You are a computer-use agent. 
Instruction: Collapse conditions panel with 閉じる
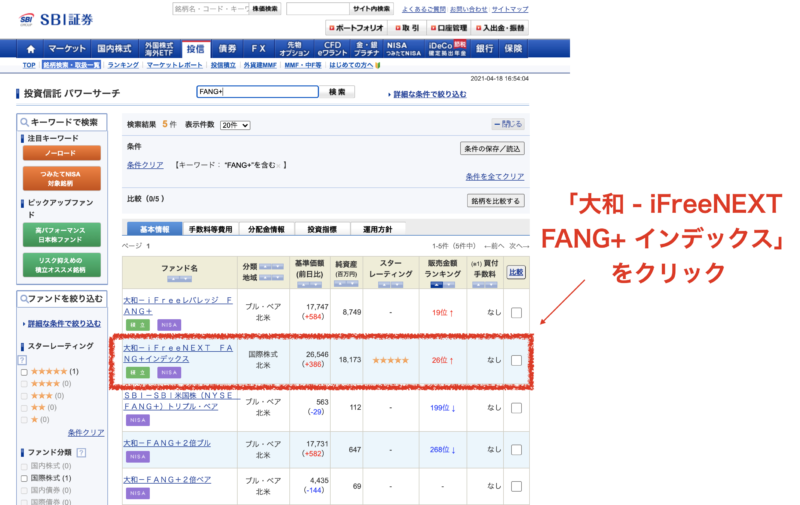click(508, 124)
